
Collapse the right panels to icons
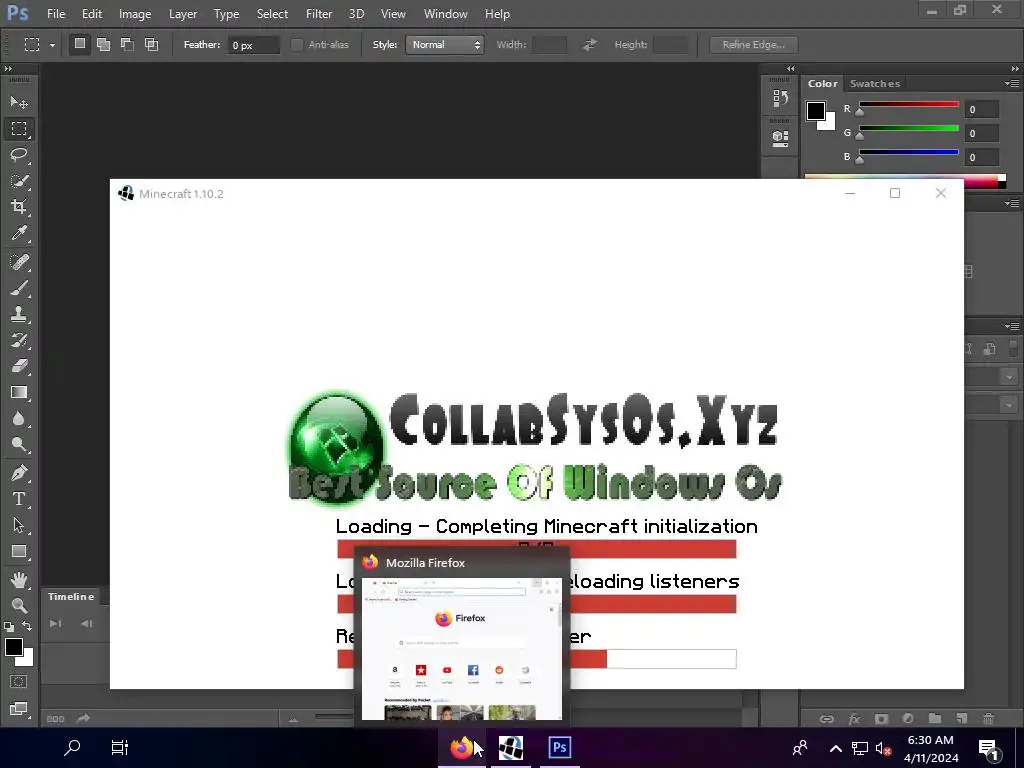point(1015,69)
